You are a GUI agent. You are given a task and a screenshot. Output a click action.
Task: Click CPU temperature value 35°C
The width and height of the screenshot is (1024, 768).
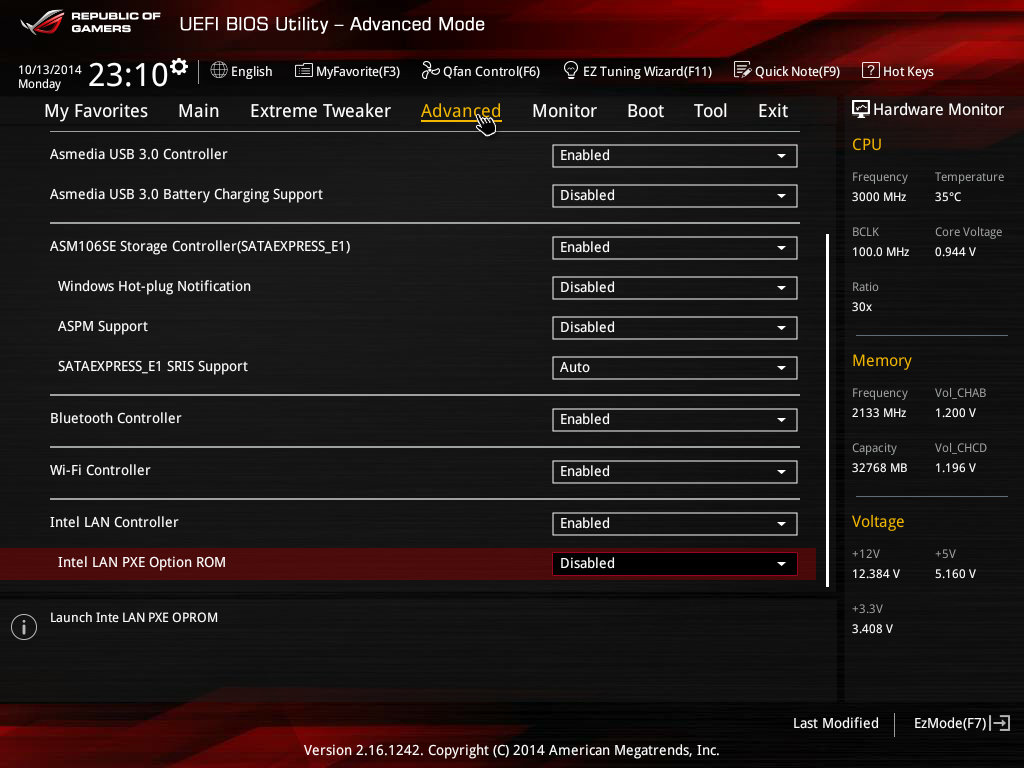click(948, 197)
